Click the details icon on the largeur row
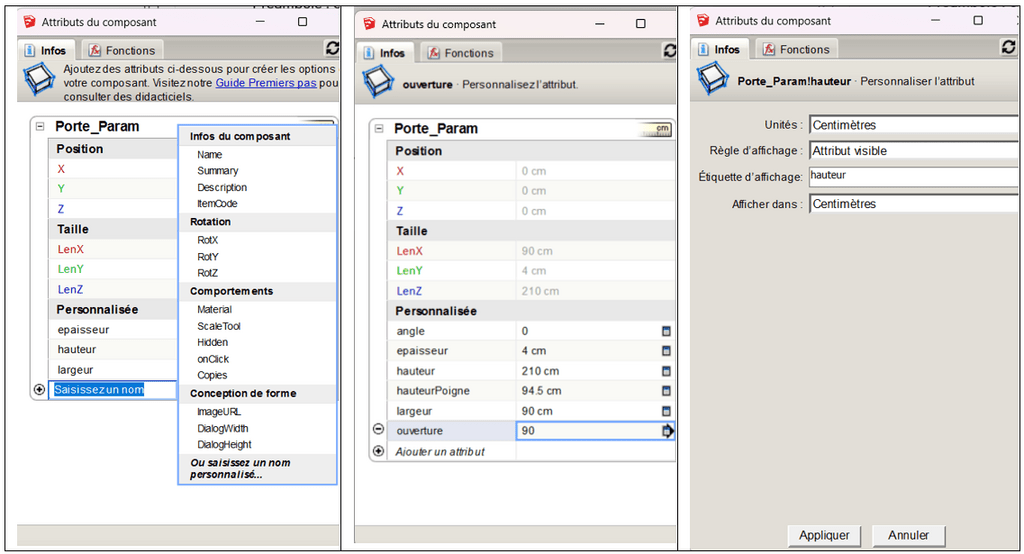1024x554 pixels. [x=666, y=411]
